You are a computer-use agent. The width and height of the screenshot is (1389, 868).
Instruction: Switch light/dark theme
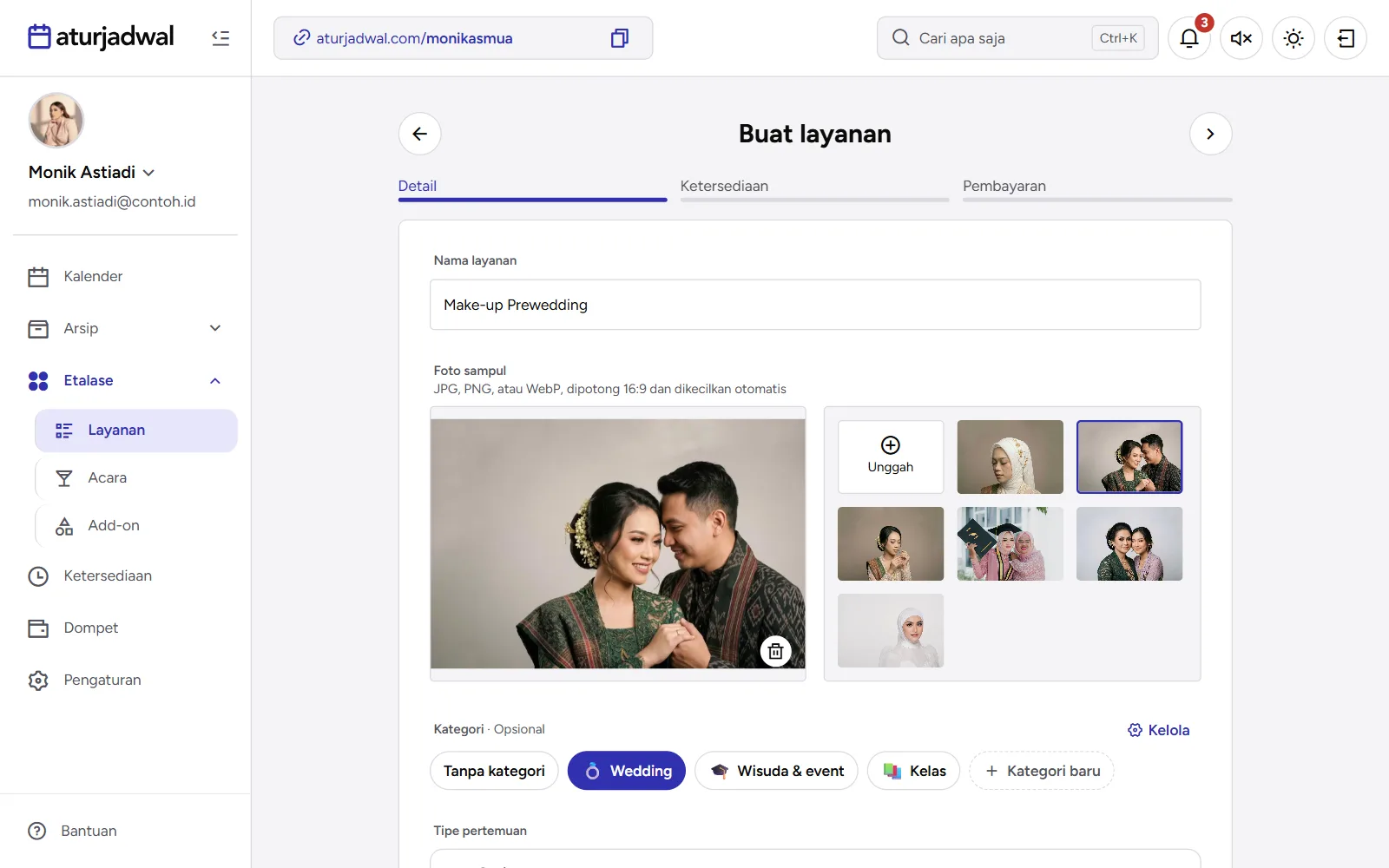1294,38
